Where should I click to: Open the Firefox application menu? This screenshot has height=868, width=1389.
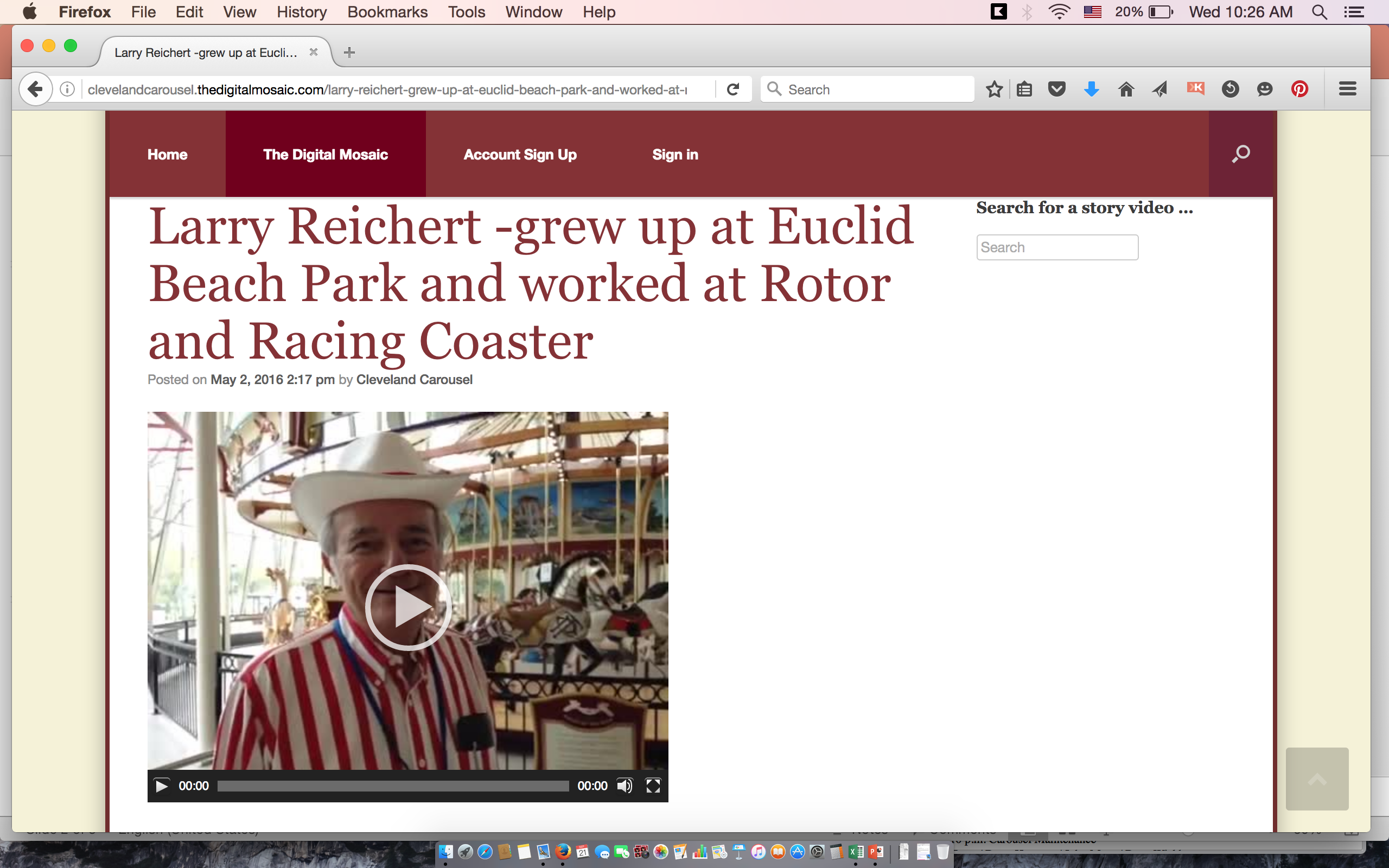tap(85, 12)
